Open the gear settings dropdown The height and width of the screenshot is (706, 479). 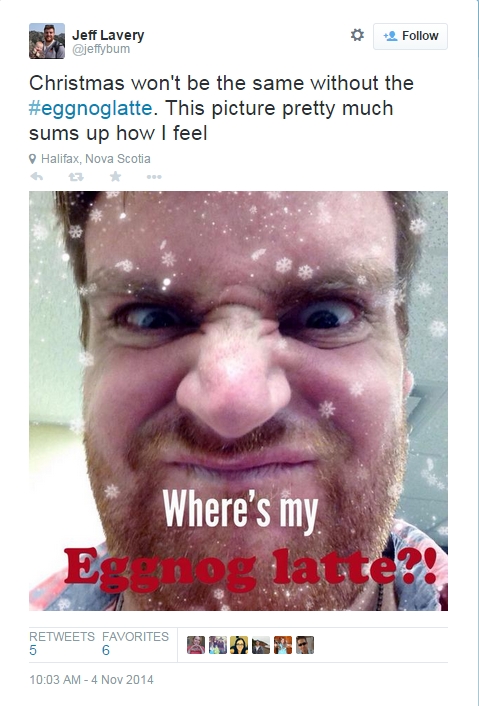[357, 35]
